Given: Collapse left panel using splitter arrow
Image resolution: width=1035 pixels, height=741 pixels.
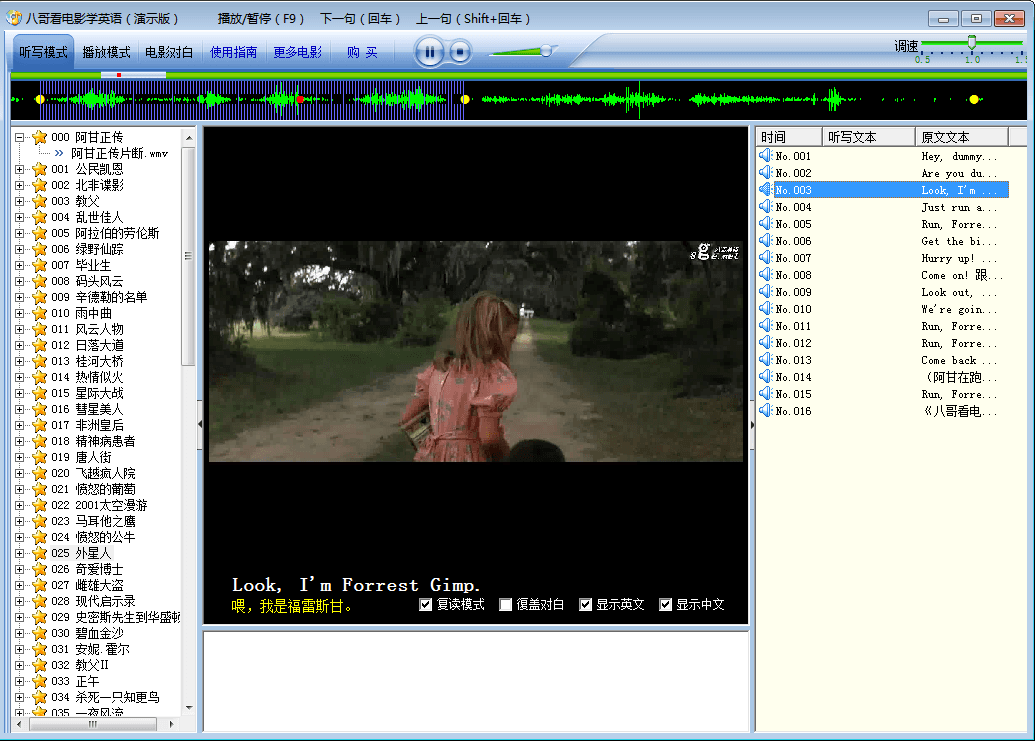Looking at the screenshot, I should click(200, 424).
